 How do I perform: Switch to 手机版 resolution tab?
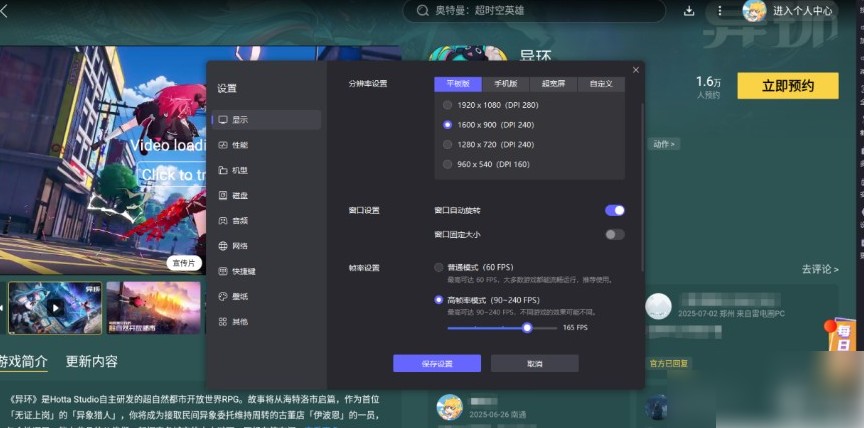click(x=506, y=84)
